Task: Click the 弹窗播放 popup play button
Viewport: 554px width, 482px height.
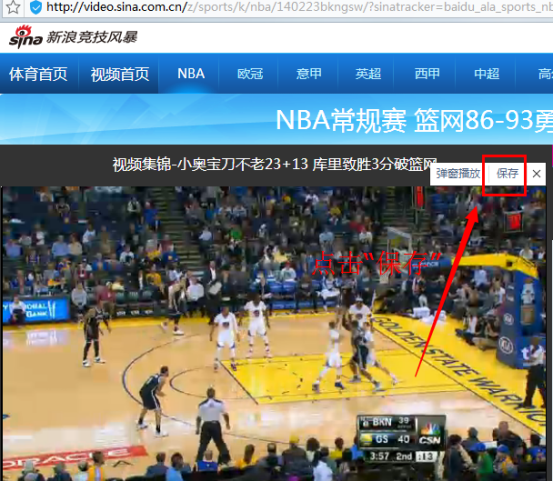Action: 458,174
